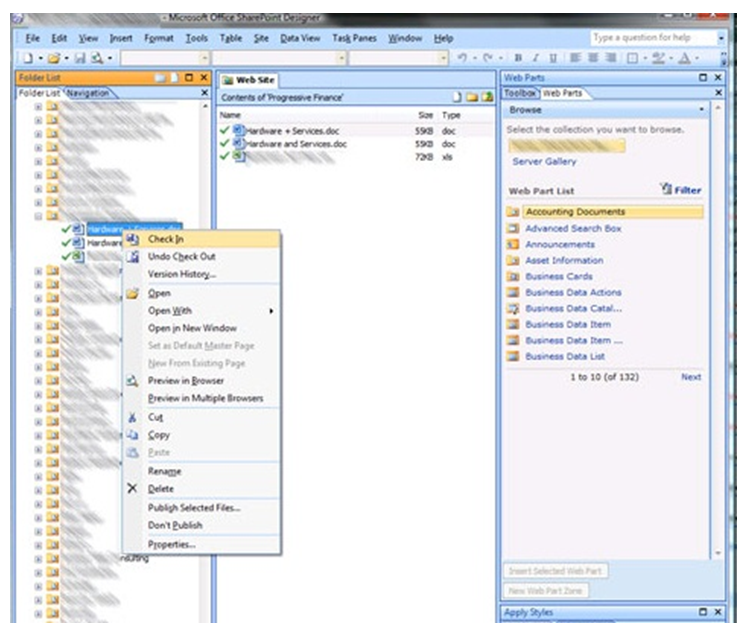Click Asset Information web part icon
The width and height of the screenshot is (751, 632).
pos(513,261)
